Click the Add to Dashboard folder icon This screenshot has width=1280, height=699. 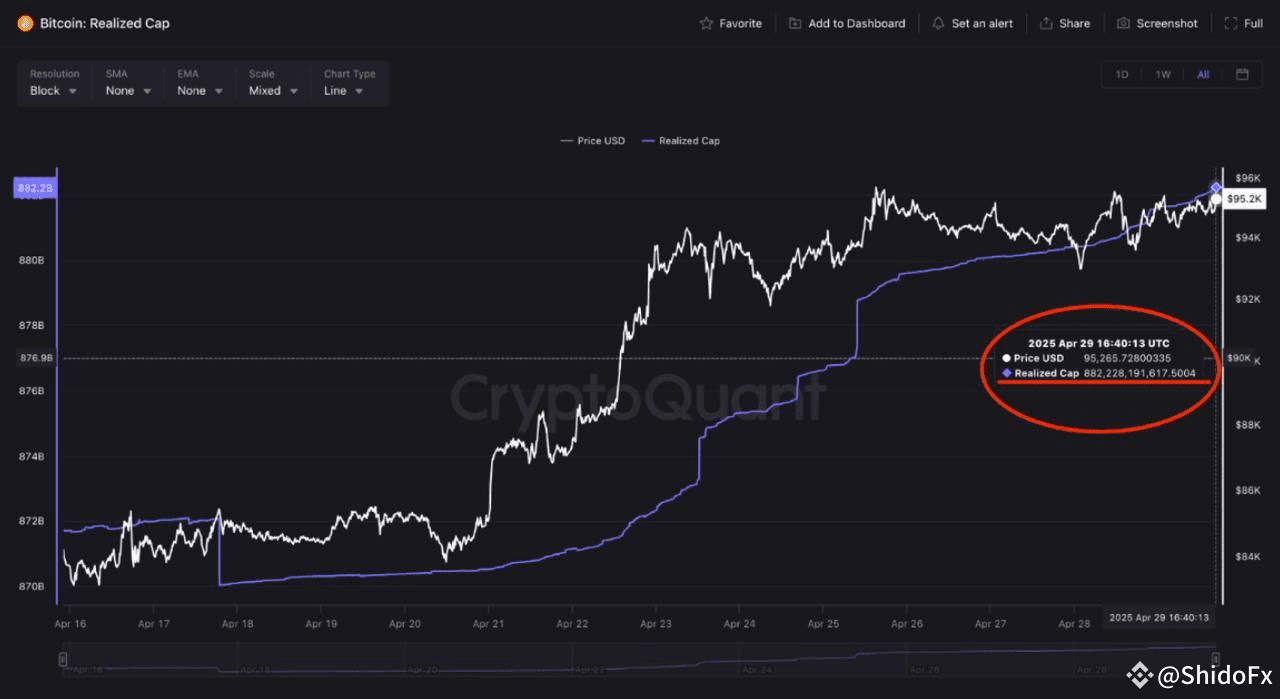(795, 23)
